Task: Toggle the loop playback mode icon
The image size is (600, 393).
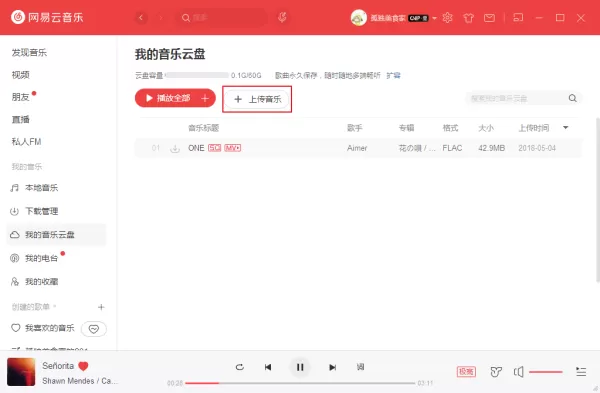Action: tap(240, 367)
